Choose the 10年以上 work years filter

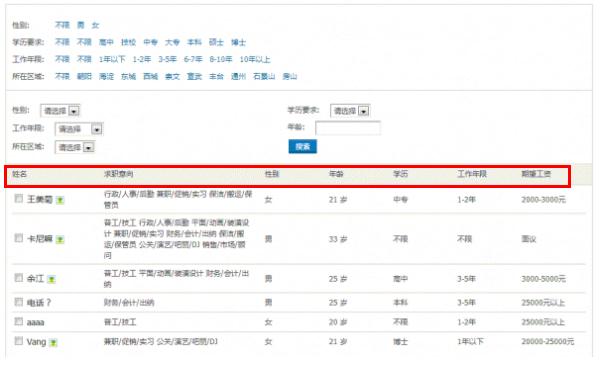255,59
